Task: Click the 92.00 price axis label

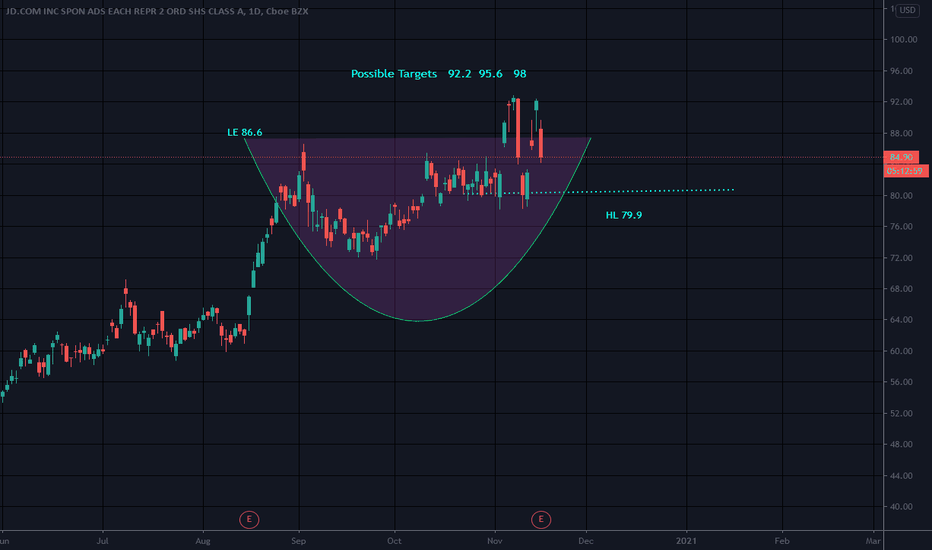Action: click(x=901, y=102)
